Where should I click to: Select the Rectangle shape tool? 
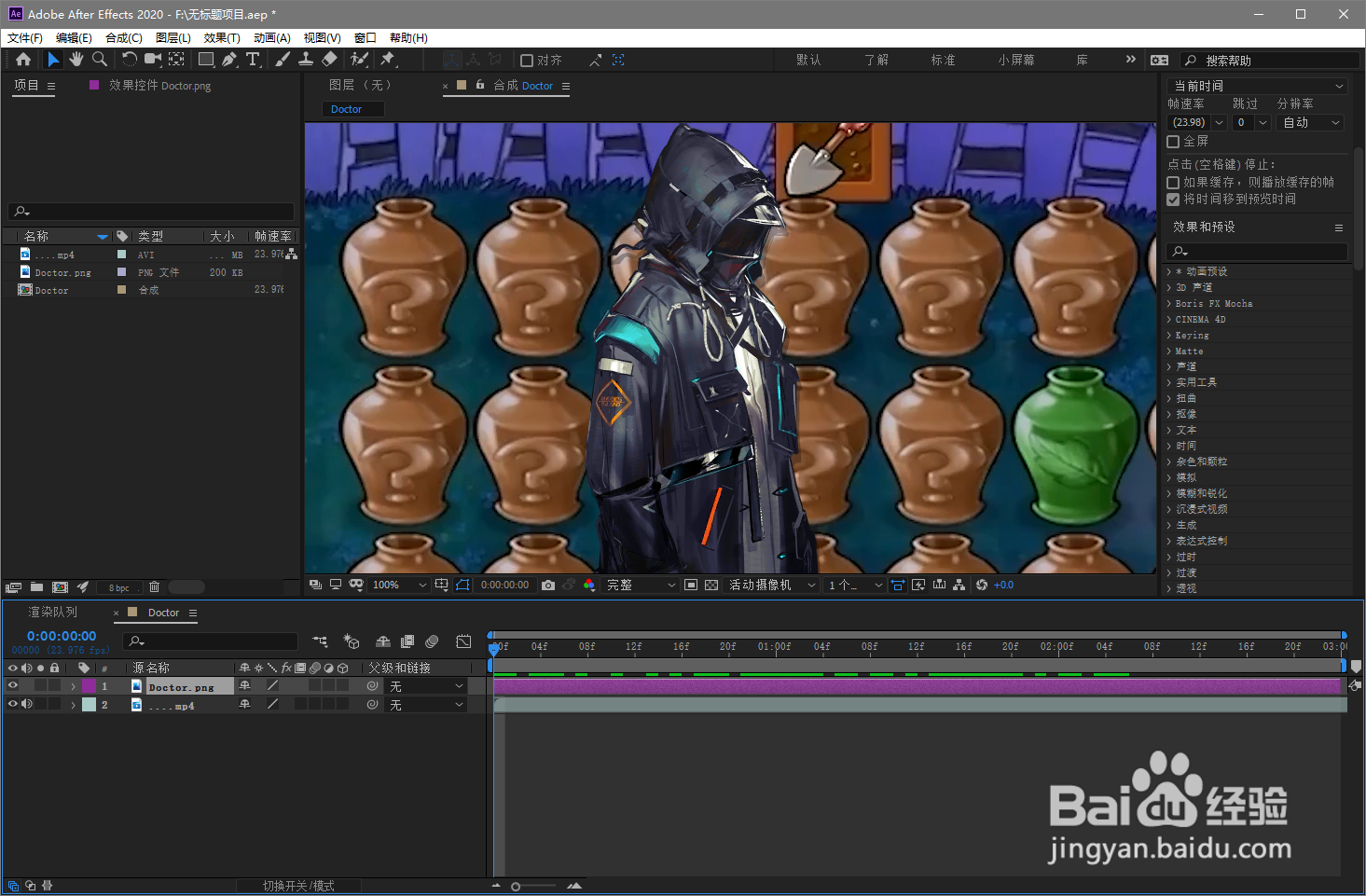pyautogui.click(x=206, y=60)
